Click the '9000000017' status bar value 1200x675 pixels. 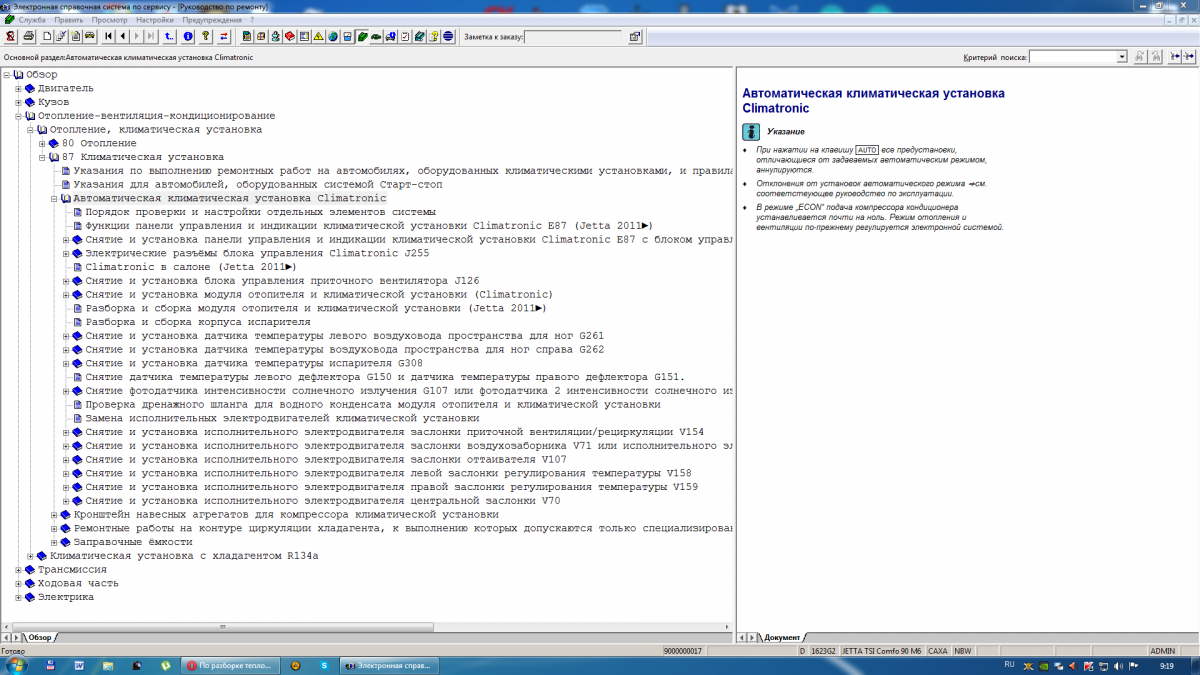(684, 651)
